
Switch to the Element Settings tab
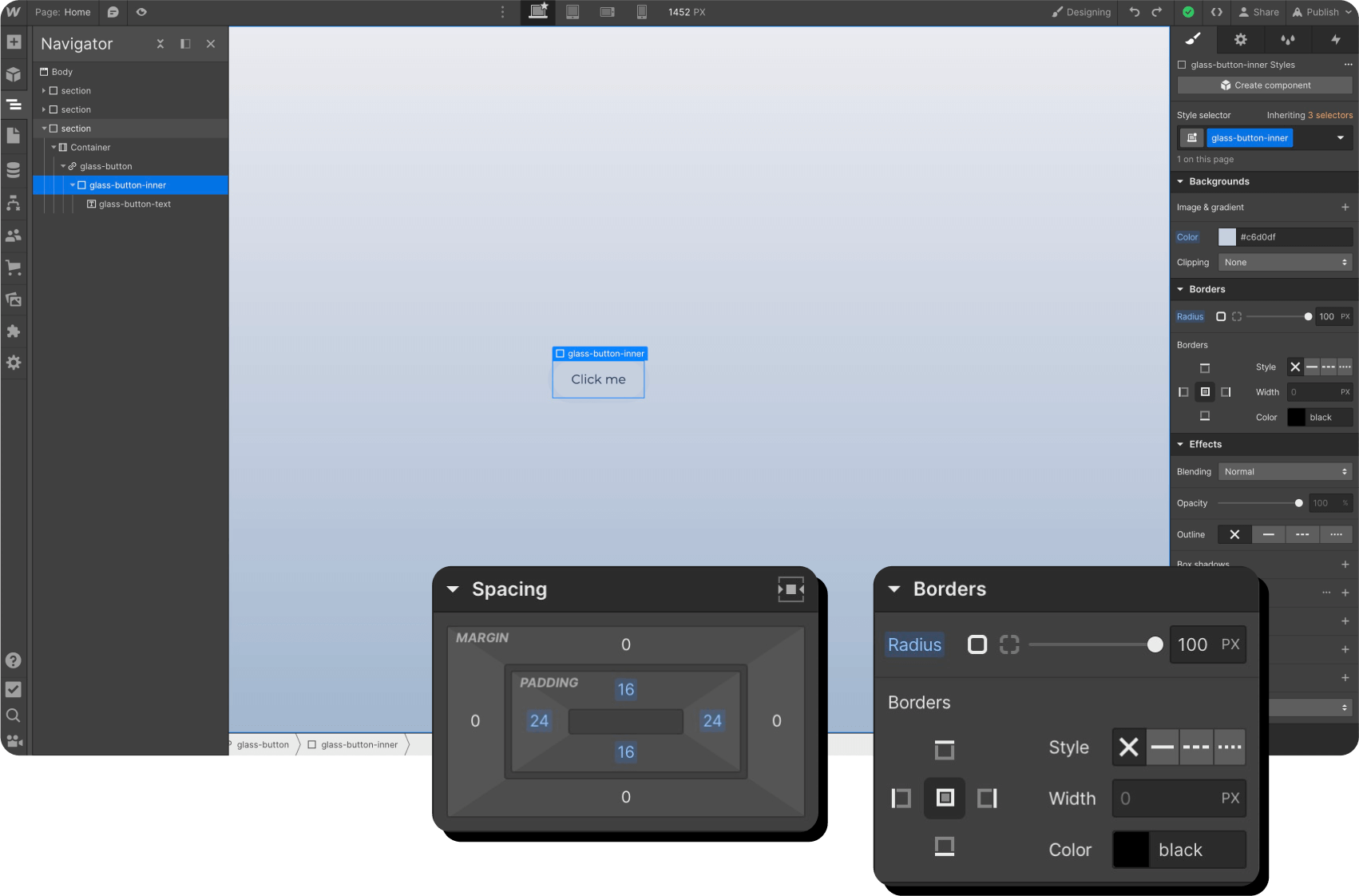pos(1240,39)
